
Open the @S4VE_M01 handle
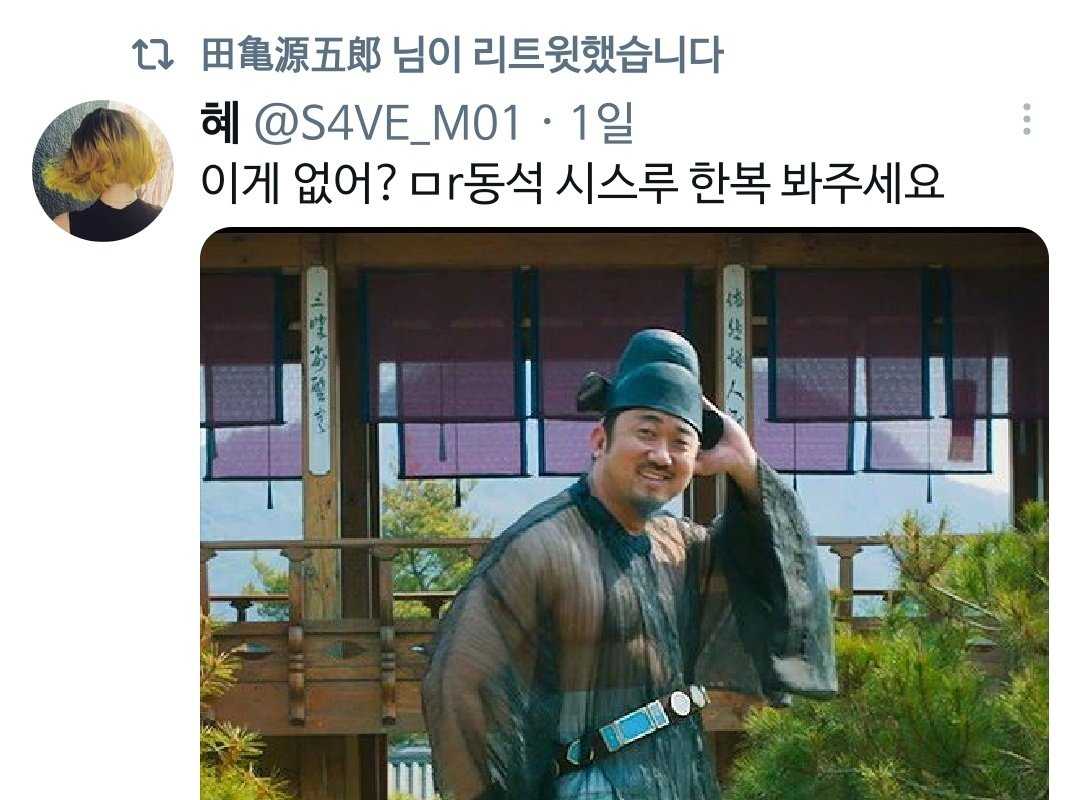click(388, 123)
